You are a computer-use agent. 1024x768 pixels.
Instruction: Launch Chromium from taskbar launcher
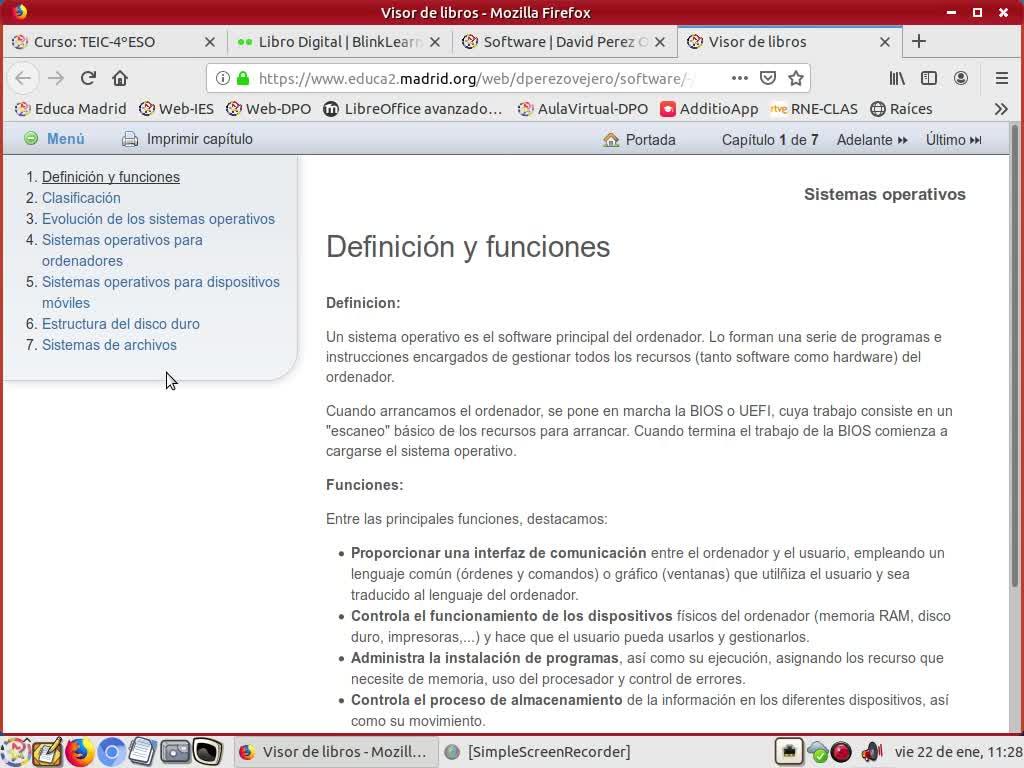point(111,752)
